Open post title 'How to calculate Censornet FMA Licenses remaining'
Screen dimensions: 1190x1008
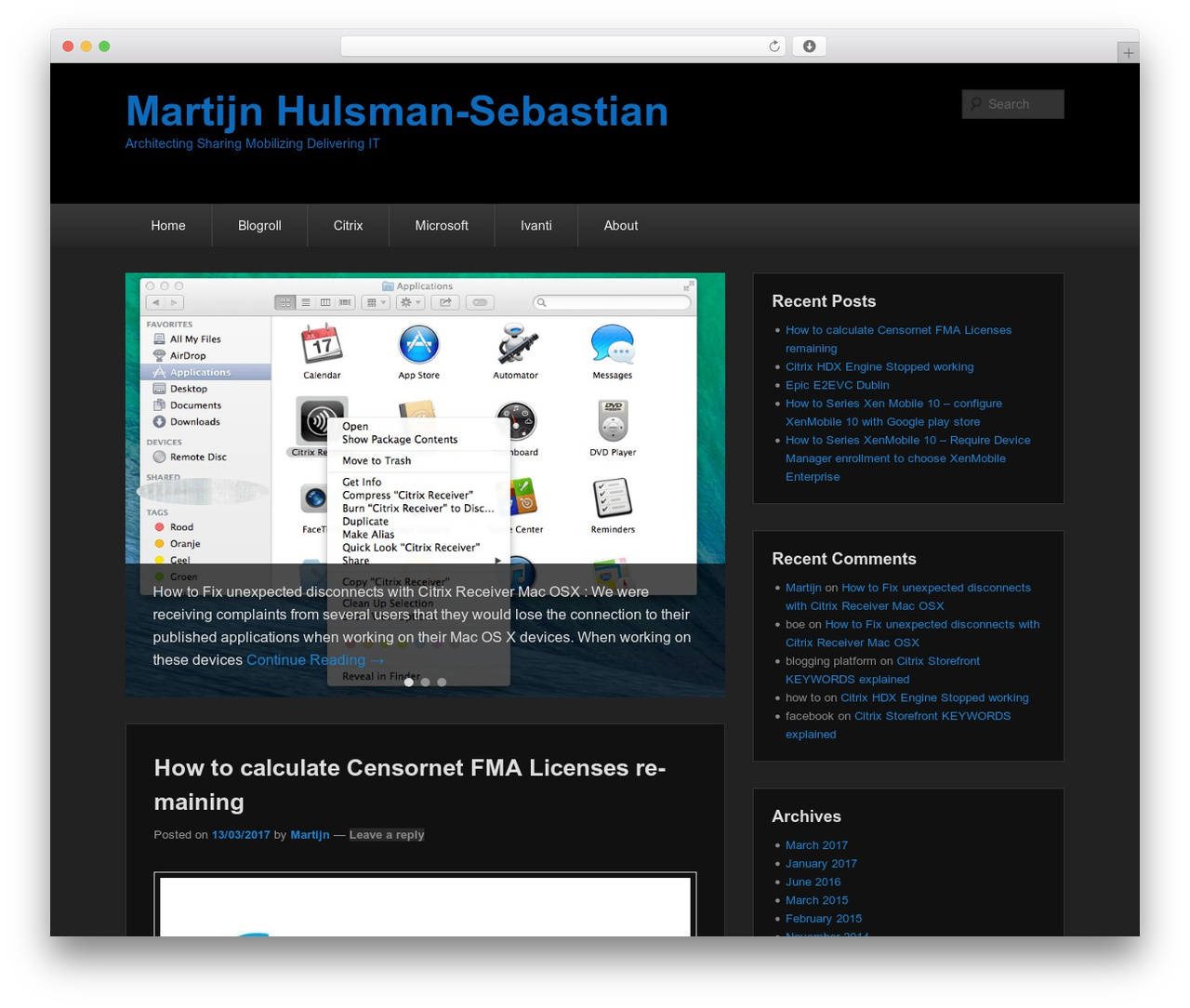point(410,785)
